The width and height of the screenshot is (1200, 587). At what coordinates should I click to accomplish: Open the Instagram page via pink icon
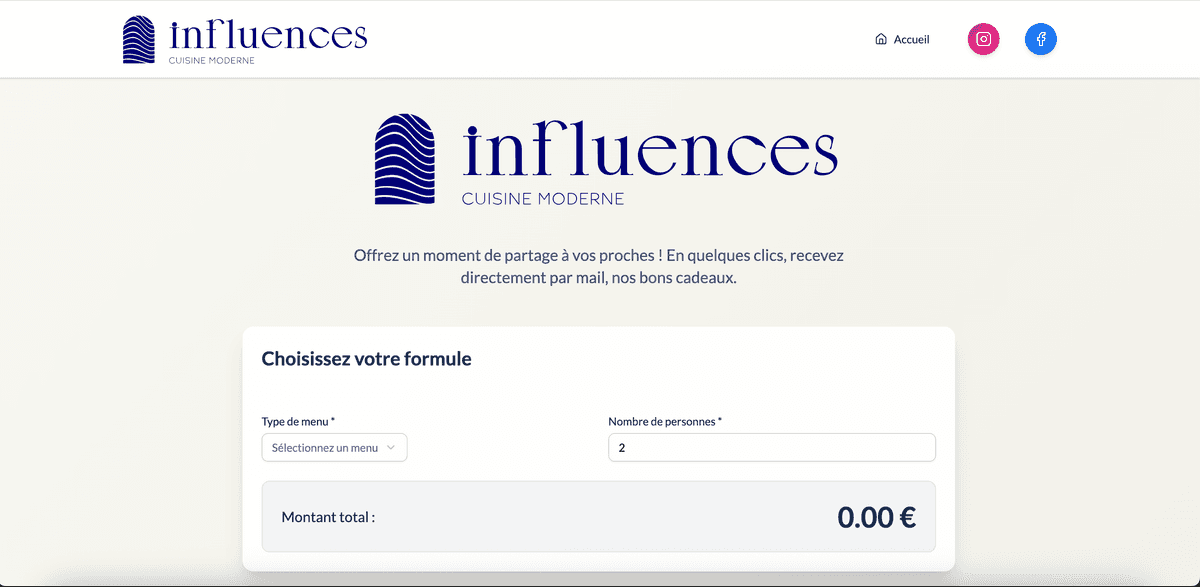click(x=984, y=40)
